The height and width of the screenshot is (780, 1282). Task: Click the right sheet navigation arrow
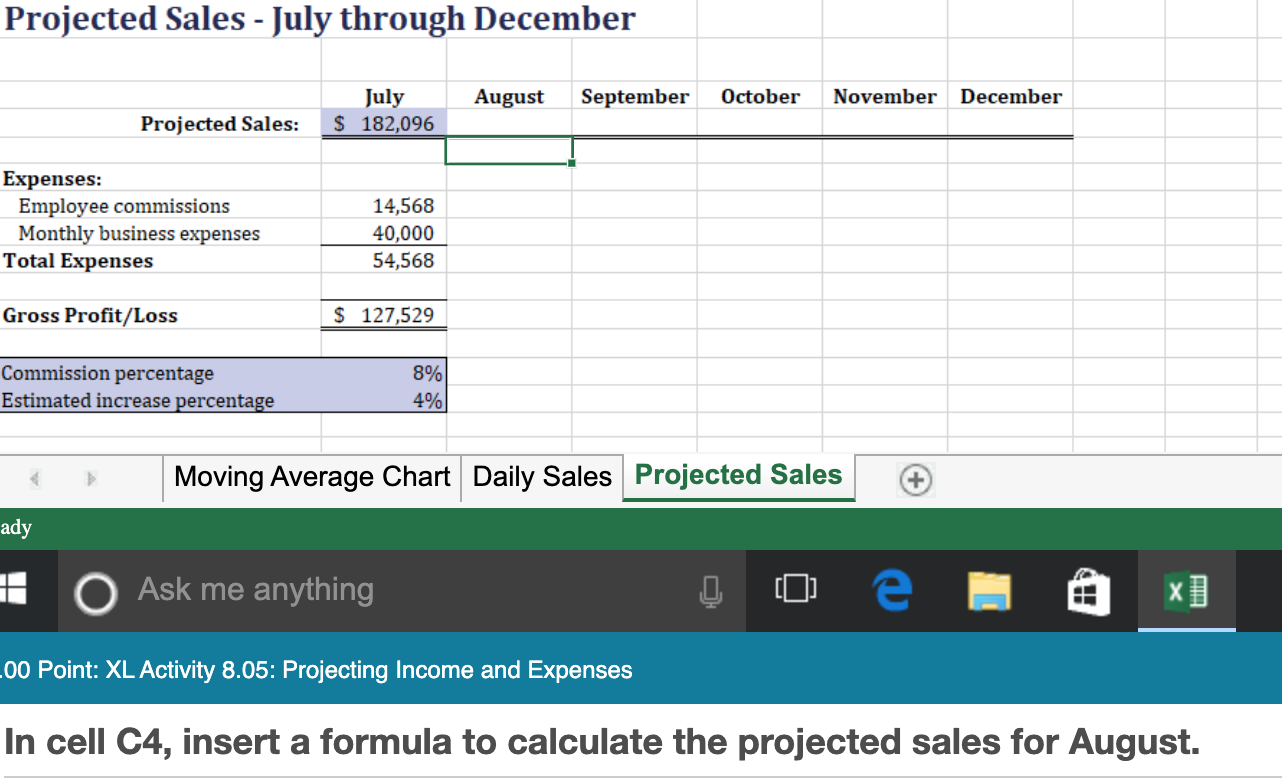pyautogui.click(x=90, y=479)
